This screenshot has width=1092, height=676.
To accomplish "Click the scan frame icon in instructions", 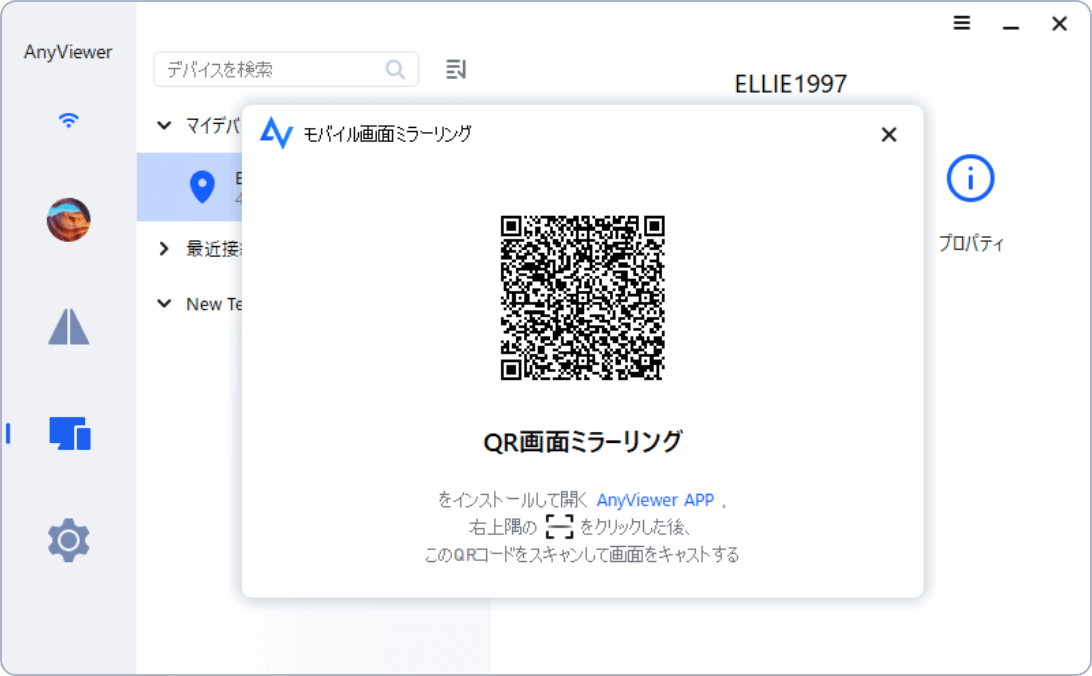I will click(559, 526).
